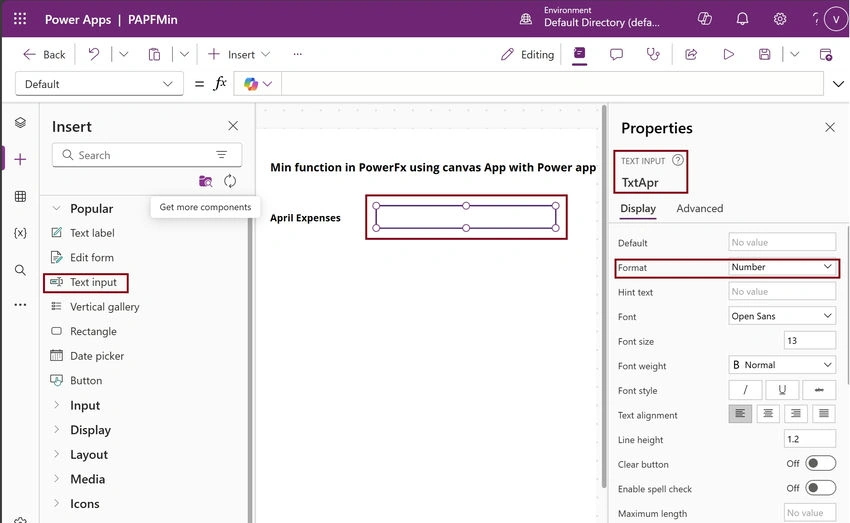The width and height of the screenshot is (850, 523).
Task: Switch to the Advanced tab
Action: (x=699, y=209)
